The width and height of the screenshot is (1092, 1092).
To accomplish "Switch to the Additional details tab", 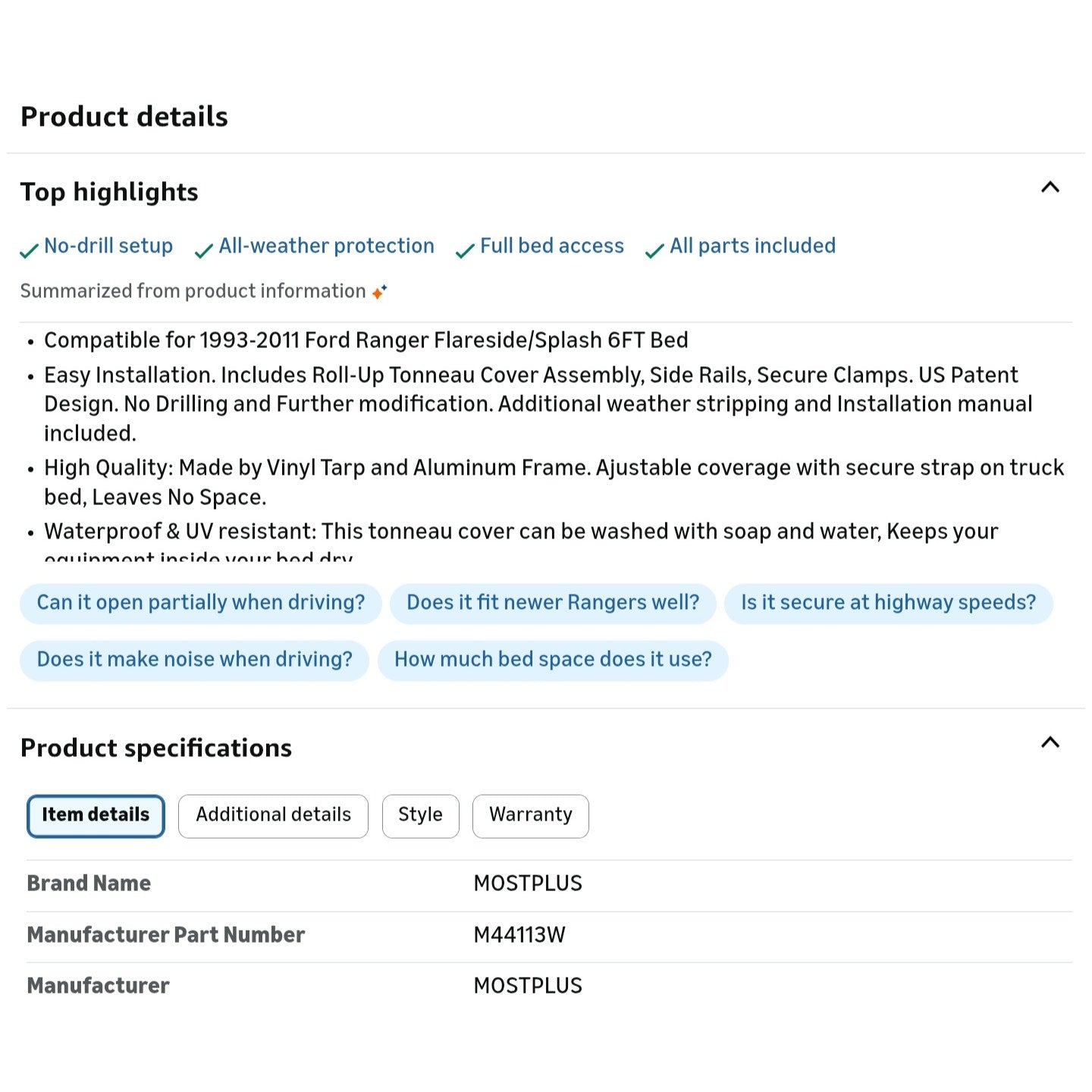I will 273,815.
